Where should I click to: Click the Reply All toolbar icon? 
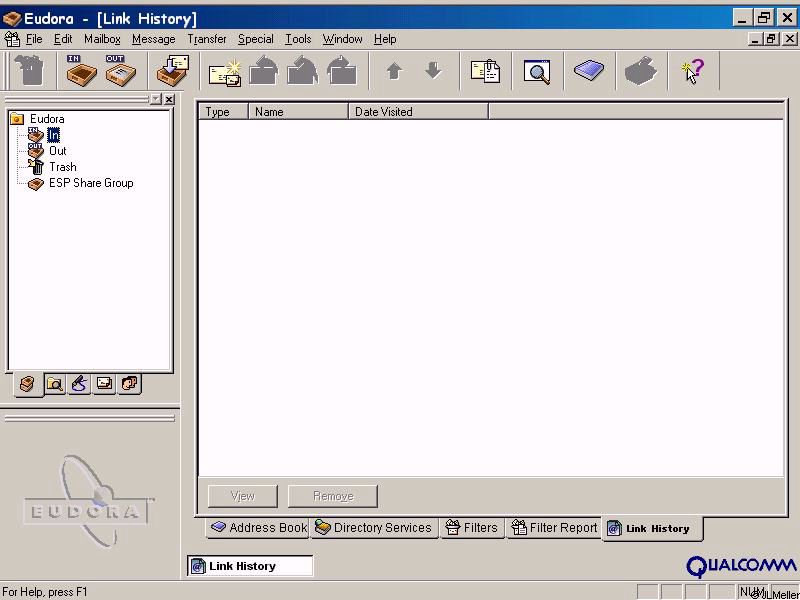coord(303,70)
